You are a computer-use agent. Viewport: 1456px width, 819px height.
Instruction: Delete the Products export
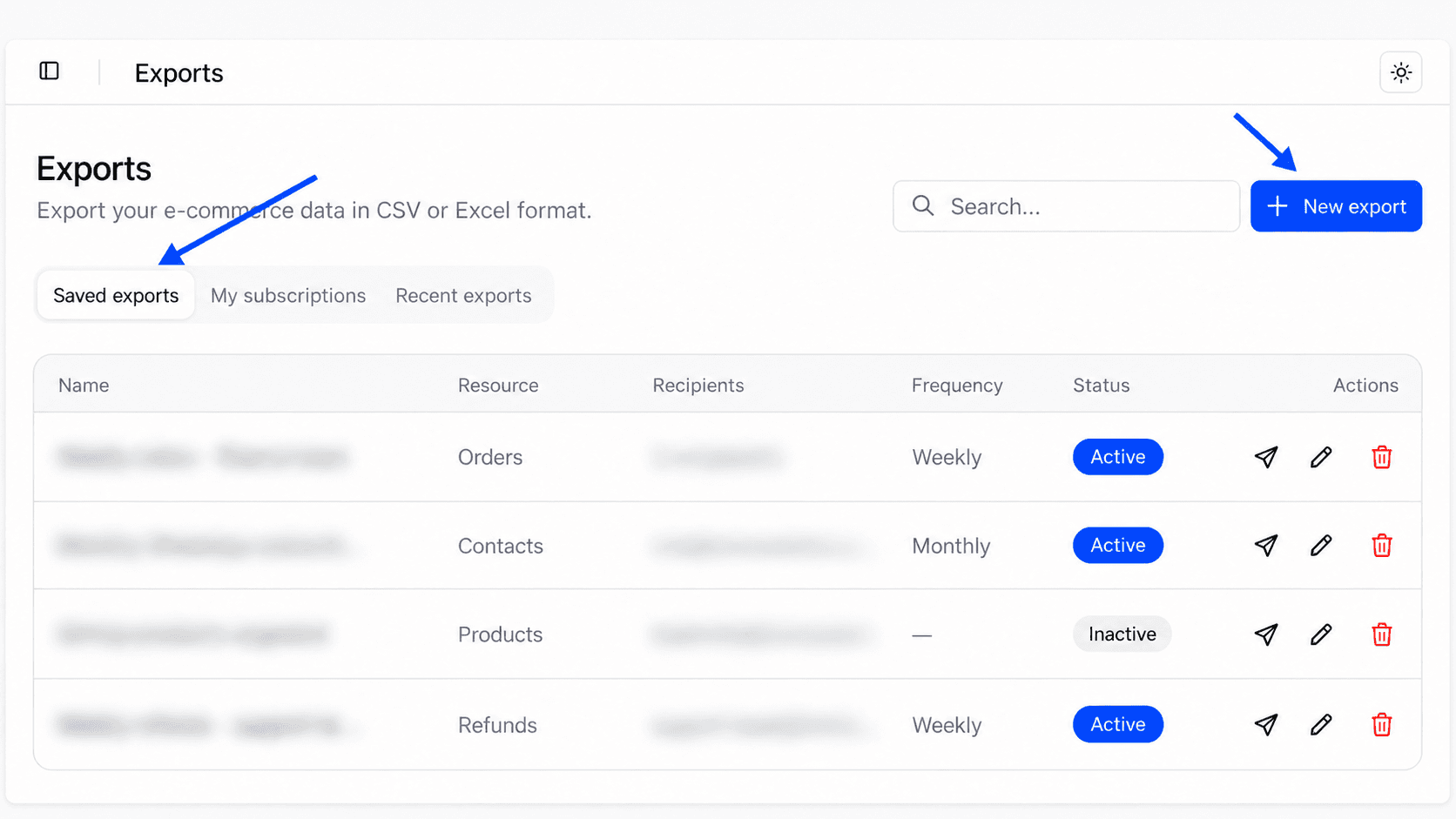pos(1382,634)
